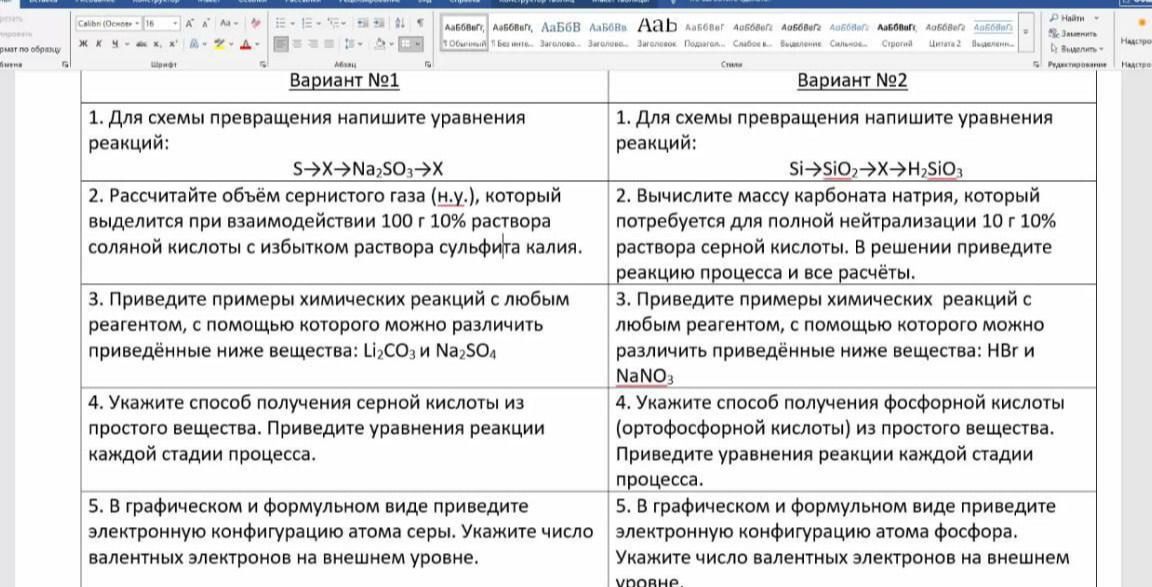The width and height of the screenshot is (1152, 587).
Task: Start a bulleted list
Action: [x=281, y=24]
